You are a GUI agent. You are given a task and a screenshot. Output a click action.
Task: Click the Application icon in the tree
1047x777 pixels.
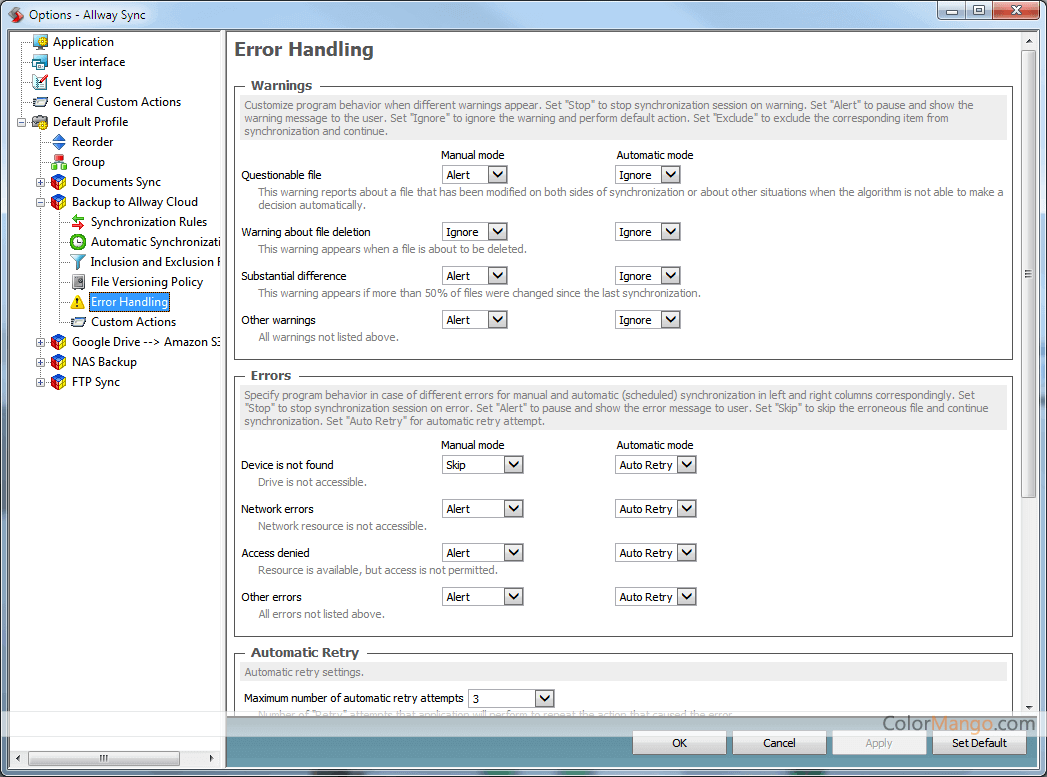[40, 42]
